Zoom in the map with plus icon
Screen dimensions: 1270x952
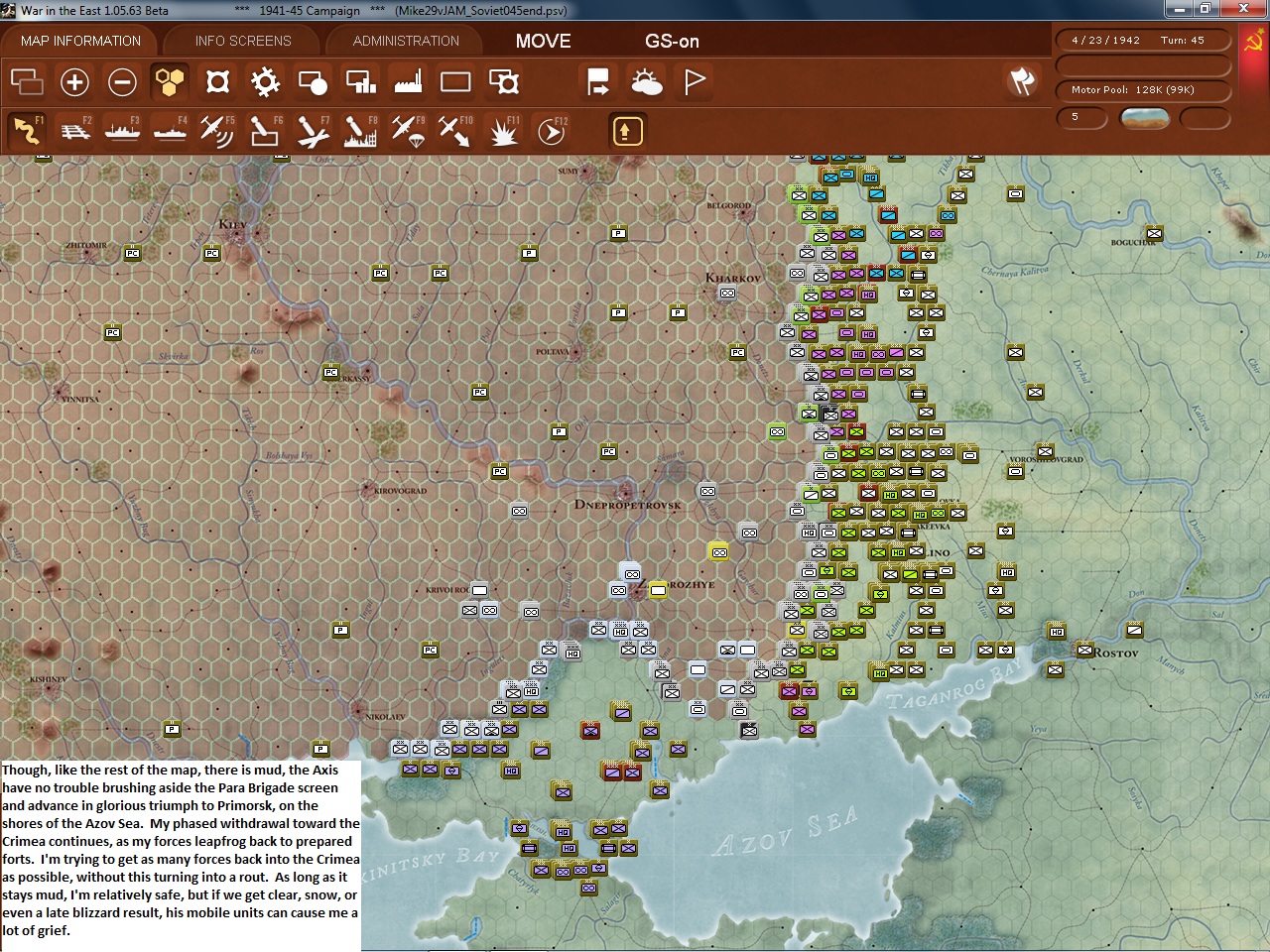pyautogui.click(x=74, y=81)
